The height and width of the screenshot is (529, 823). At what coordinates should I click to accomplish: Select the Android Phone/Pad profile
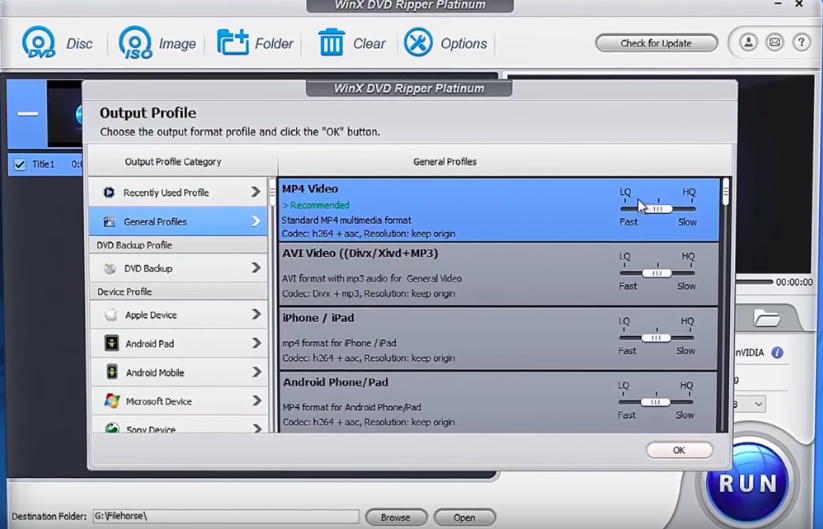(499, 403)
